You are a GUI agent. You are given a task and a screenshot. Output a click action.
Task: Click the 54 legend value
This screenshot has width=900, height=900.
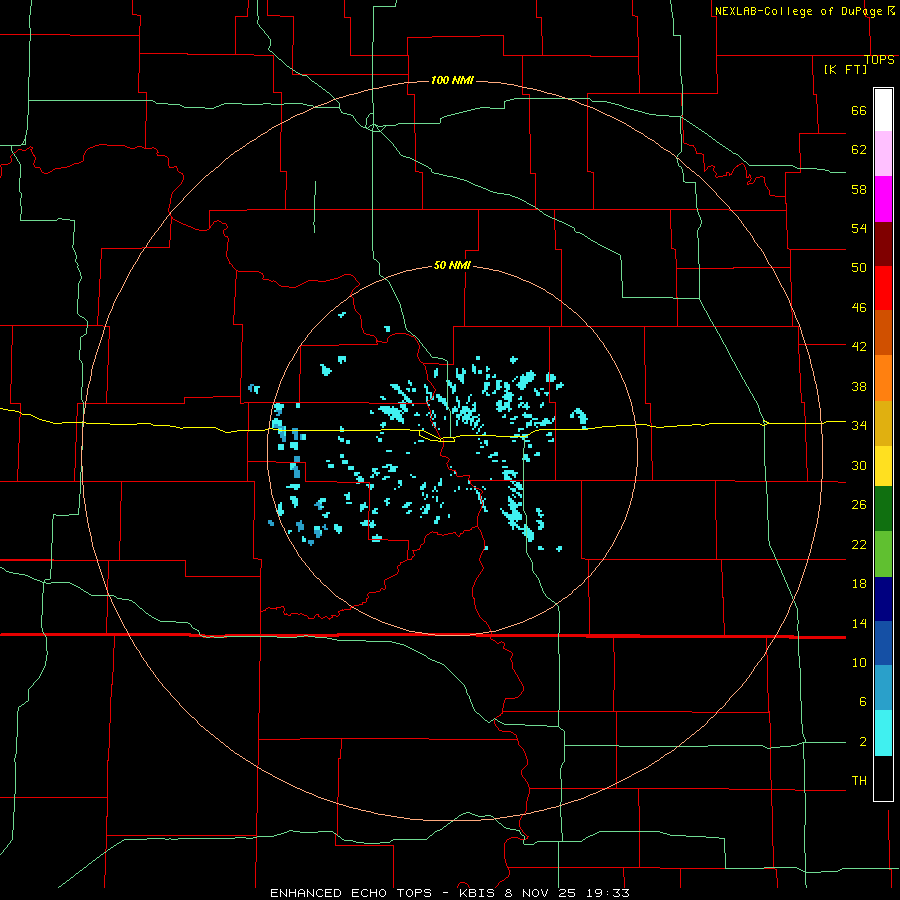click(x=859, y=228)
